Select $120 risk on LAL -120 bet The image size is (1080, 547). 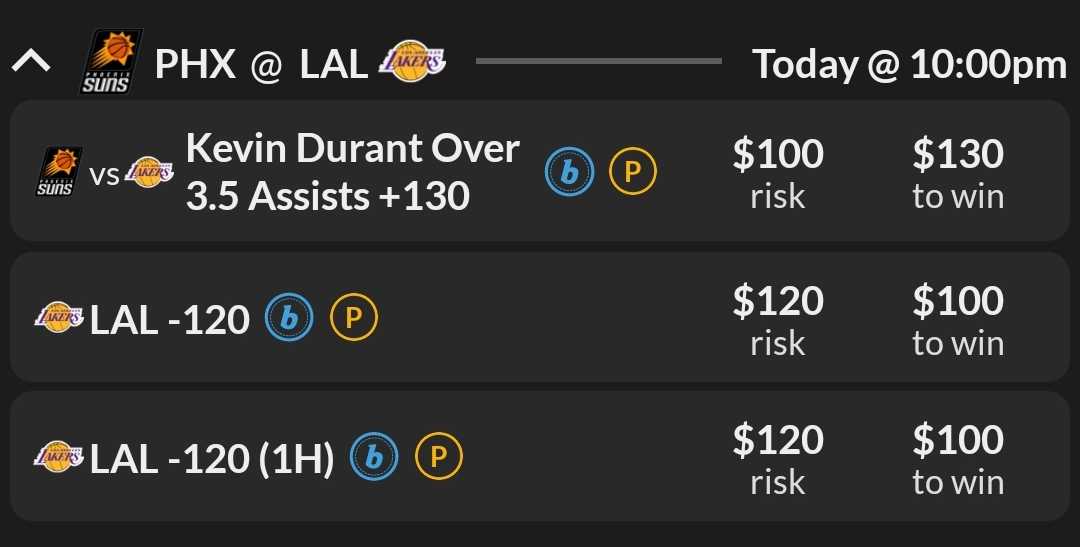click(x=778, y=319)
